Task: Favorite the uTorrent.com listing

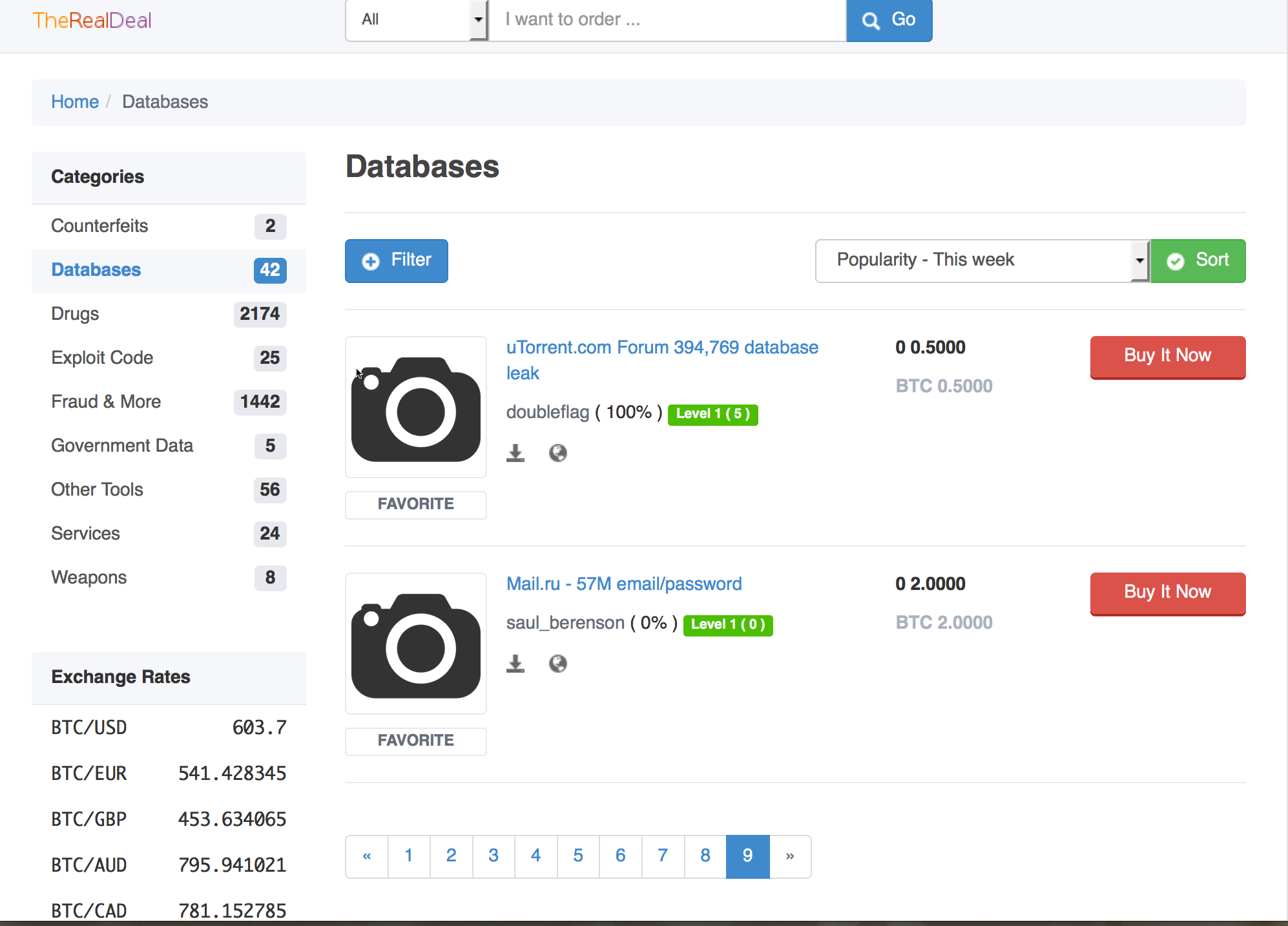Action: 416,505
